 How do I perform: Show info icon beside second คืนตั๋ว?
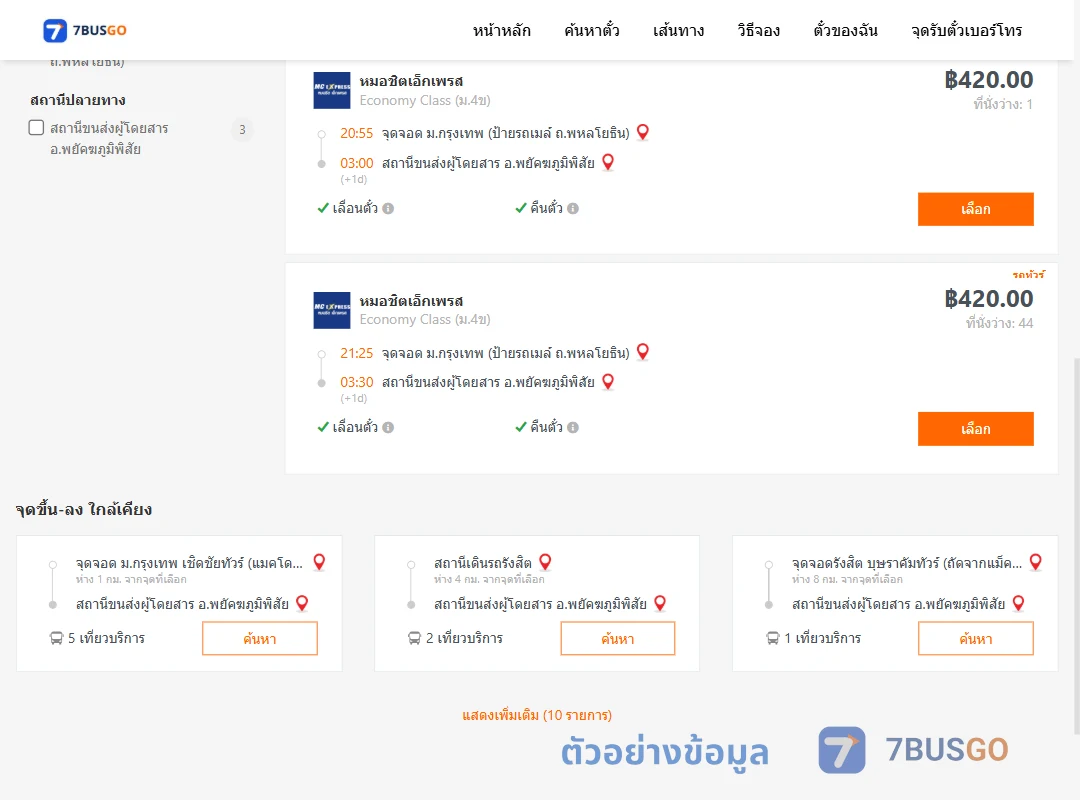tap(573, 427)
